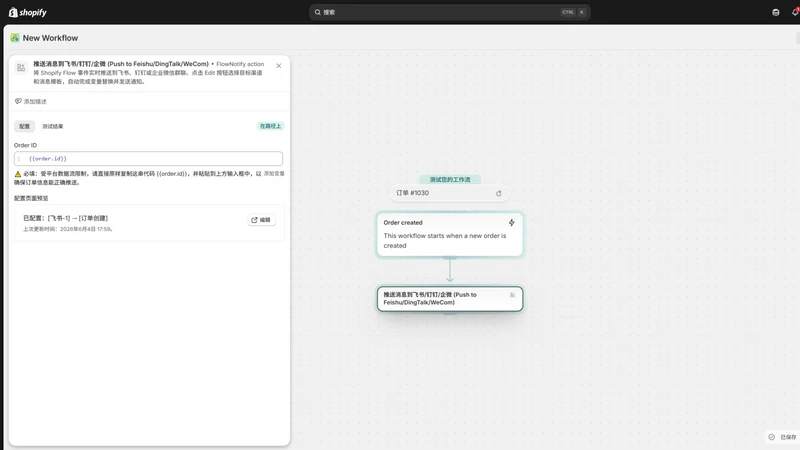800x450 pixels.
Task: Click the FlowNotify action icon in panel header
Action: click(x=21, y=67)
